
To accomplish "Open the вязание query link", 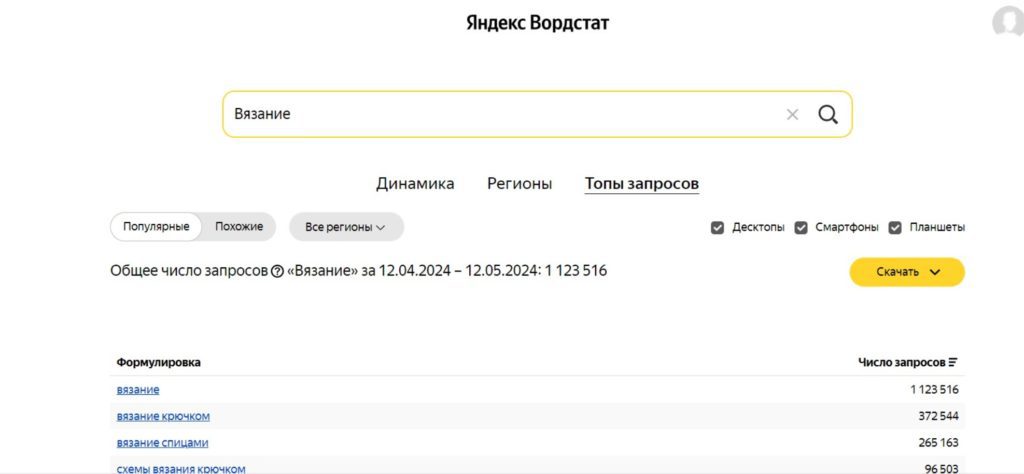I will [138, 390].
